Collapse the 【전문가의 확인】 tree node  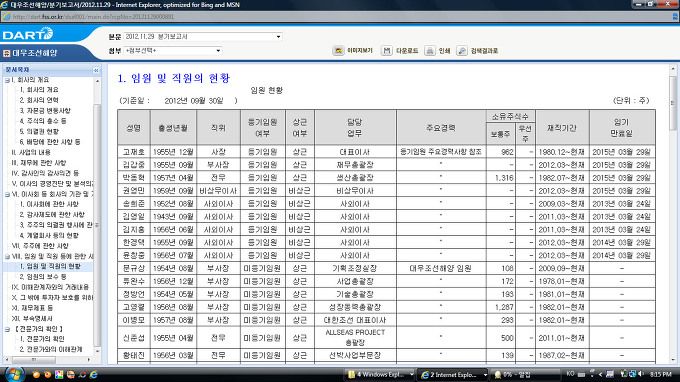pyautogui.click(x=7, y=329)
